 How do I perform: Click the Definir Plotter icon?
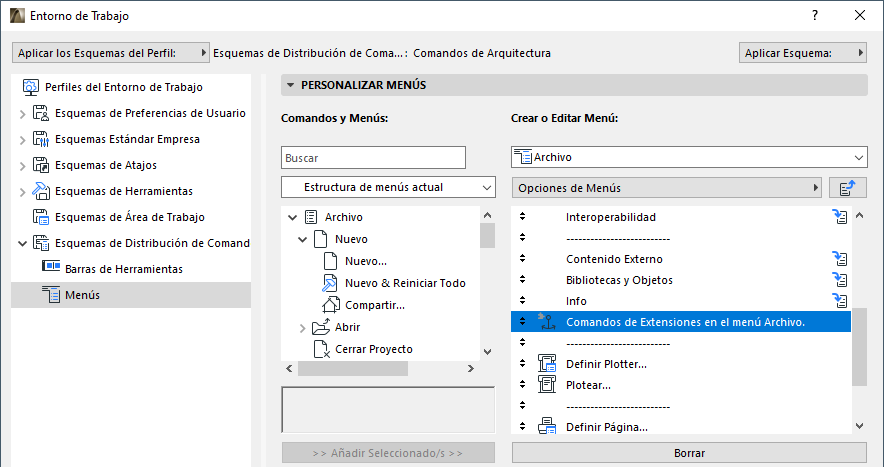[x=547, y=364]
